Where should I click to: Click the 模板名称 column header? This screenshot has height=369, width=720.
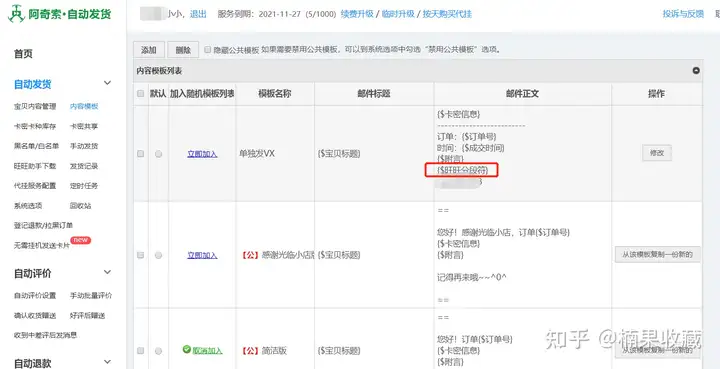click(275, 94)
